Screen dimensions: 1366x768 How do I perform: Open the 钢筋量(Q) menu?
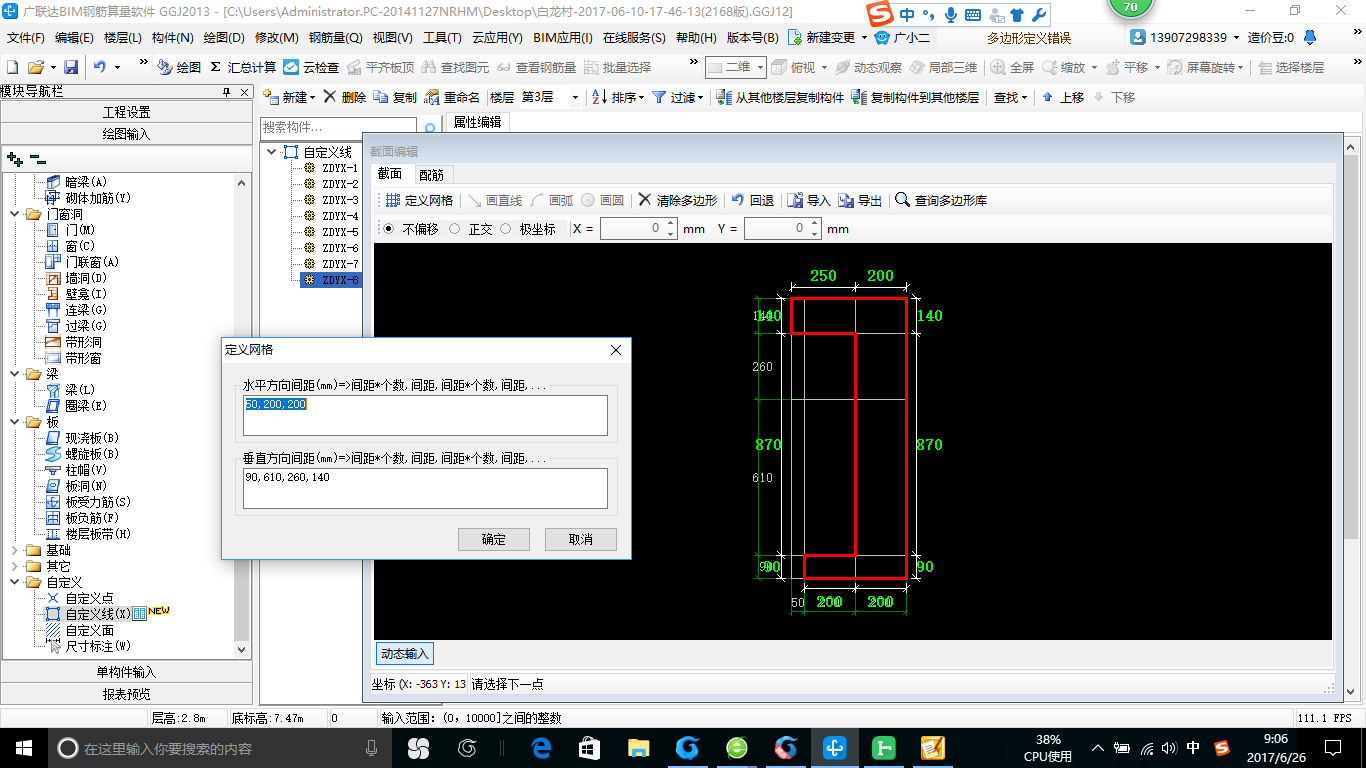(335, 38)
